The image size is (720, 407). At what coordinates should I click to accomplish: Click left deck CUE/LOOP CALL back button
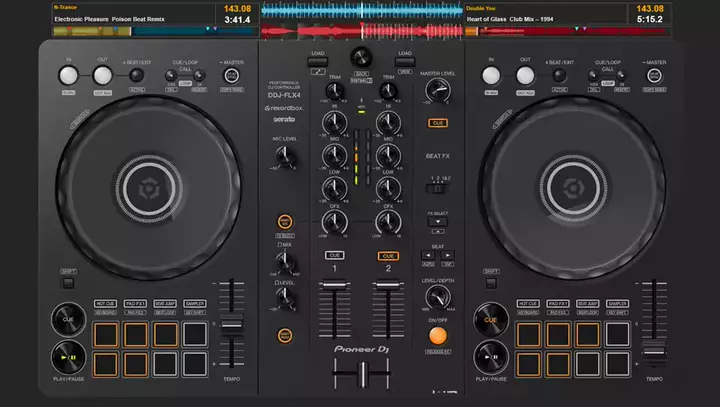pyautogui.click(x=171, y=75)
